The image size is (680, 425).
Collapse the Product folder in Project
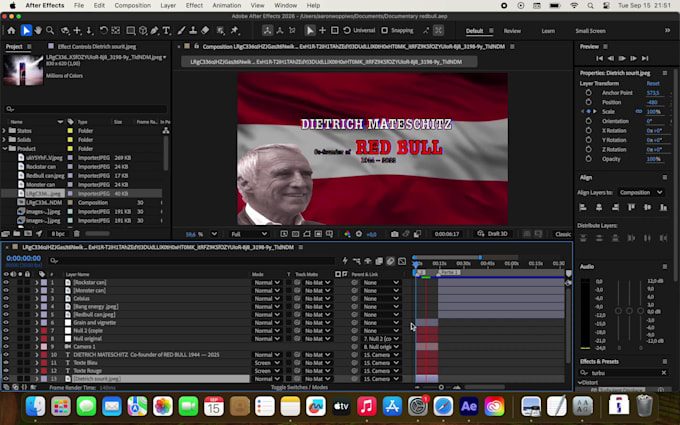4,148
